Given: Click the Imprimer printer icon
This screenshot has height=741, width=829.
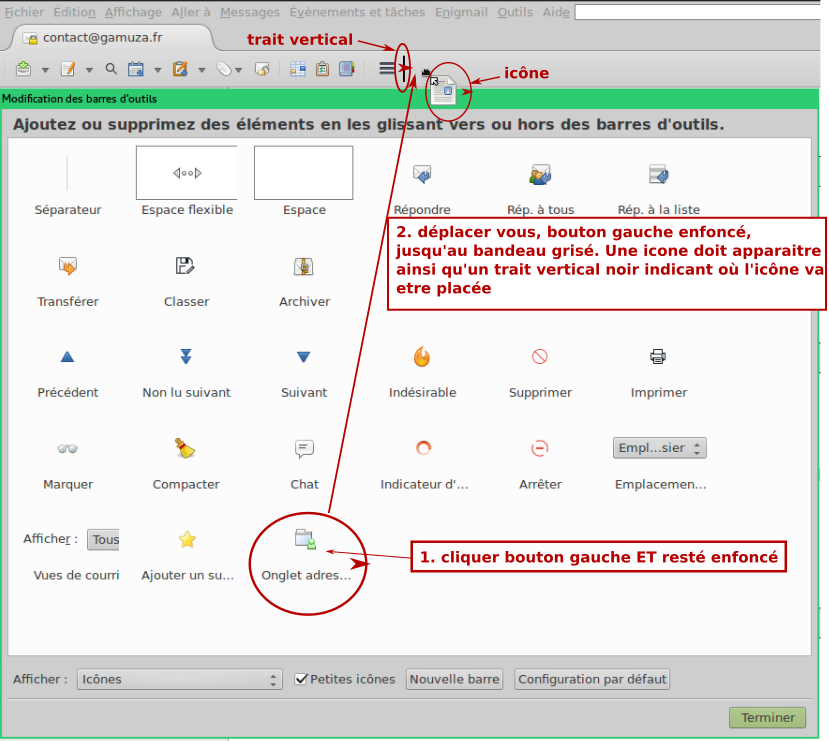Looking at the screenshot, I should 658,357.
